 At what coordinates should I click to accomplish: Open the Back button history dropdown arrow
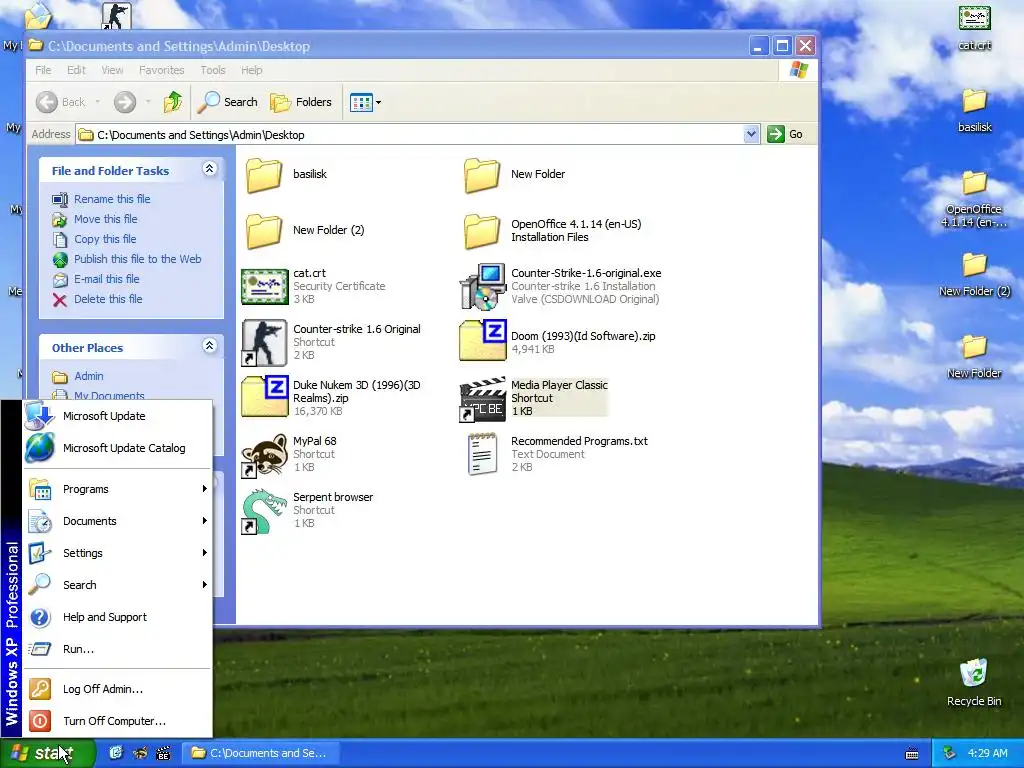coord(97,102)
